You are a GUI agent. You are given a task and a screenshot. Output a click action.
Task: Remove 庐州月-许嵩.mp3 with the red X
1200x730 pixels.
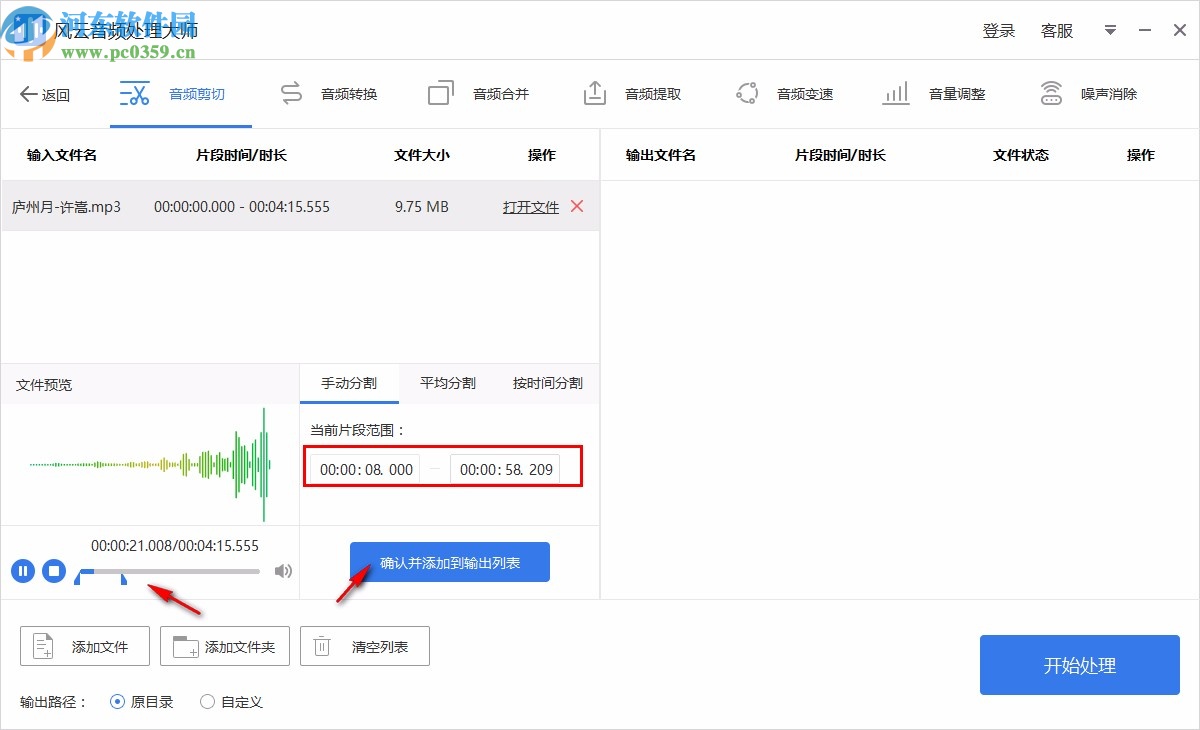[577, 206]
